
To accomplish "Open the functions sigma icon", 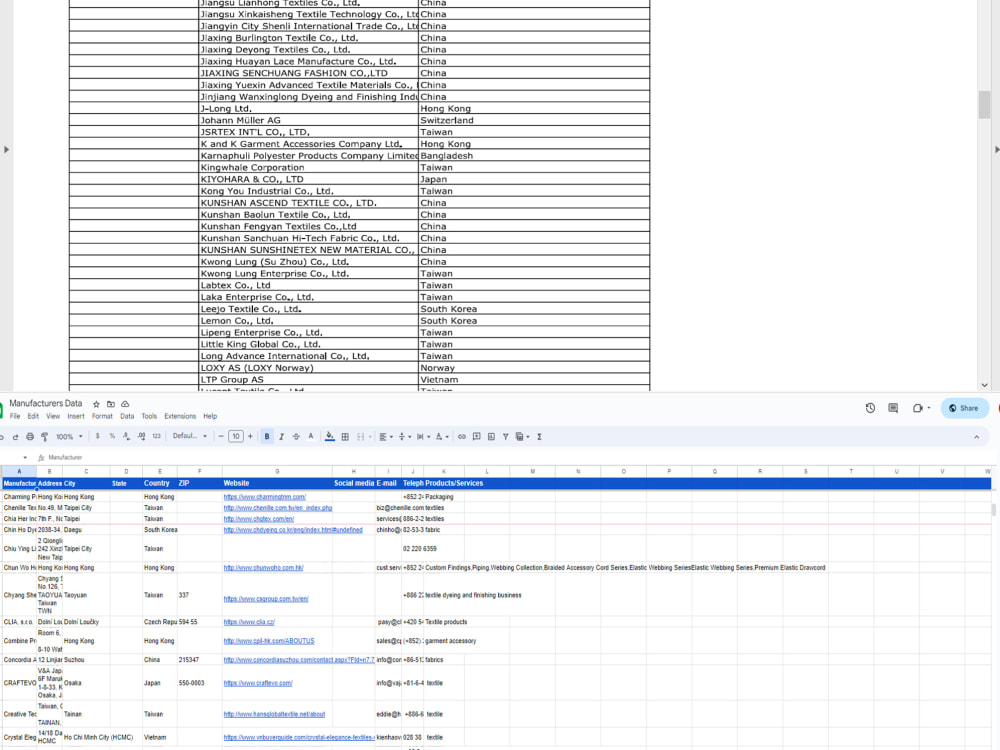I will 540,437.
